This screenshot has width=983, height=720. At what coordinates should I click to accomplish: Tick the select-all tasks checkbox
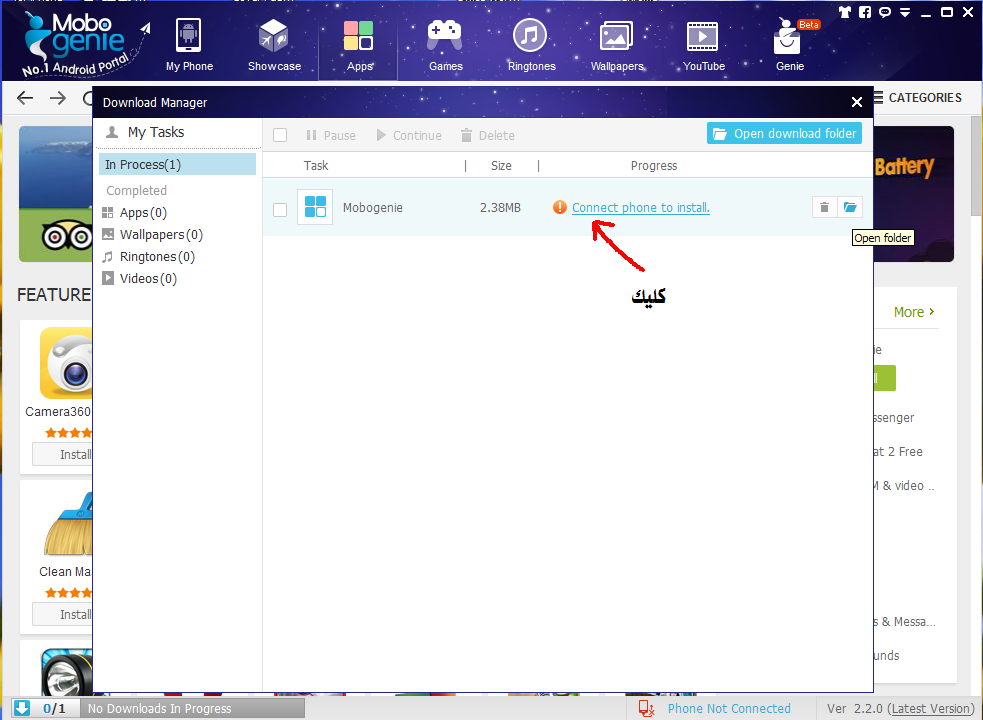pos(280,135)
